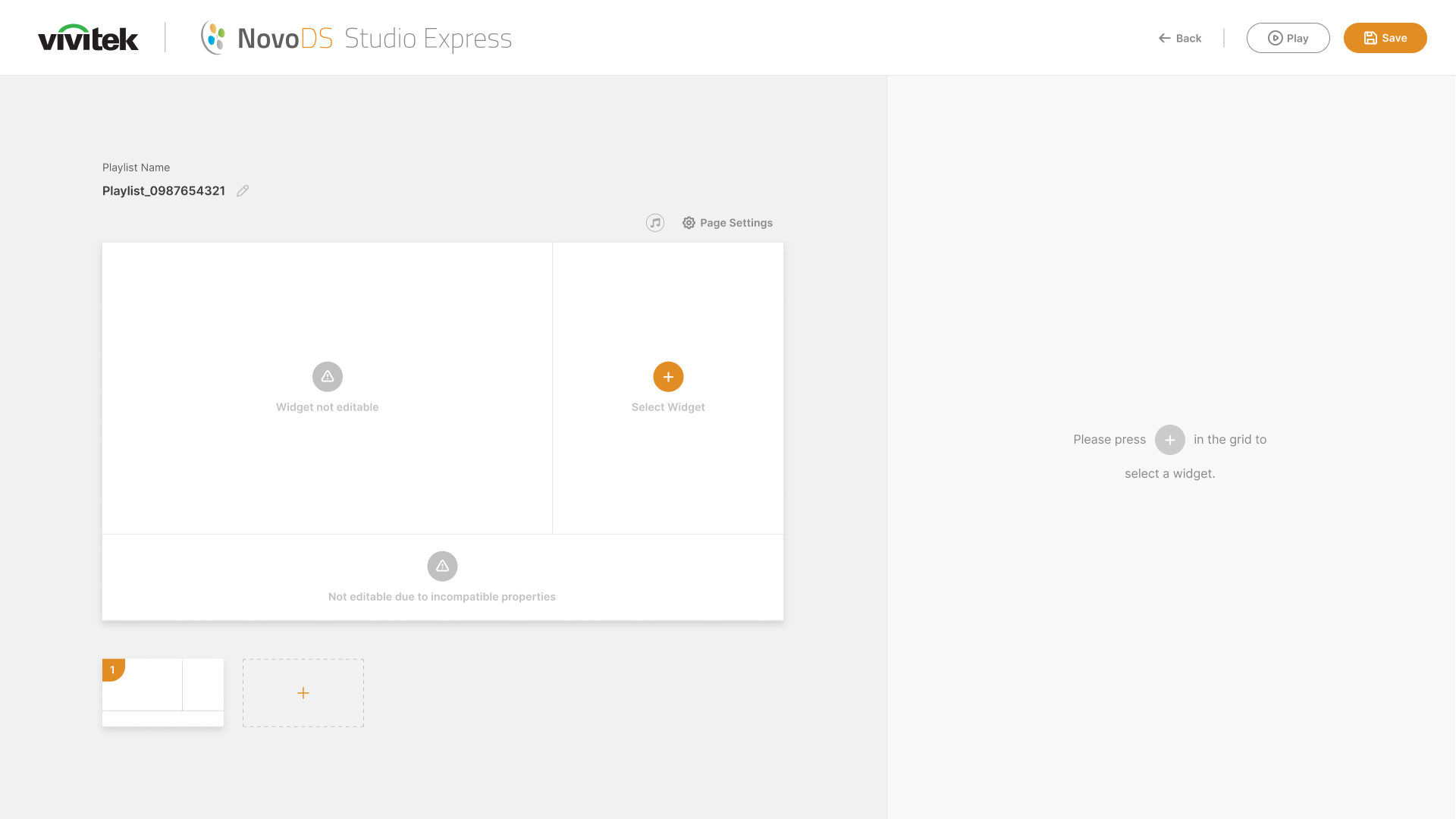
Task: Click the Vivitek logo
Action: [x=88, y=38]
